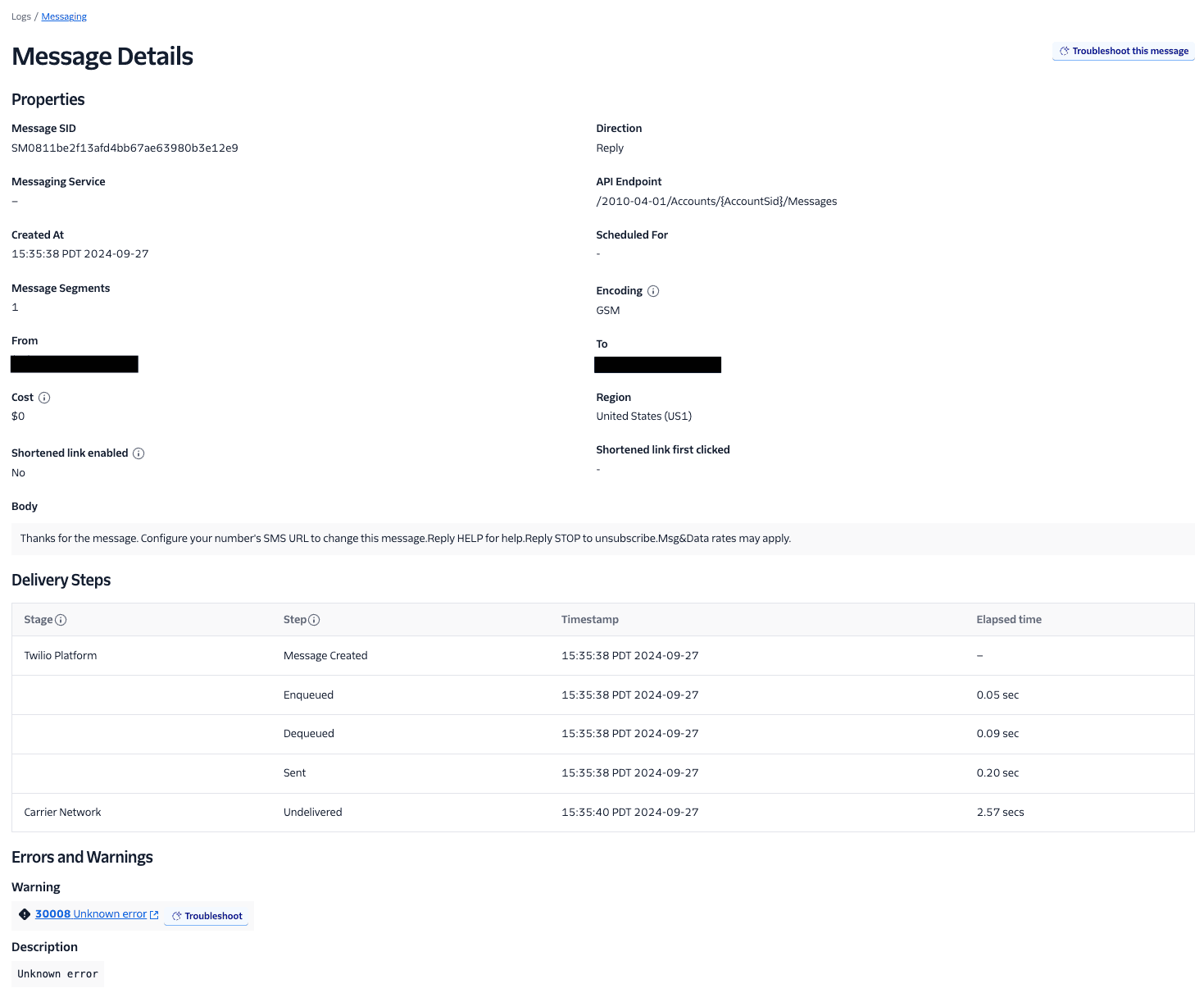
Task: Click the Unknown error description block
Action: [x=57, y=973]
